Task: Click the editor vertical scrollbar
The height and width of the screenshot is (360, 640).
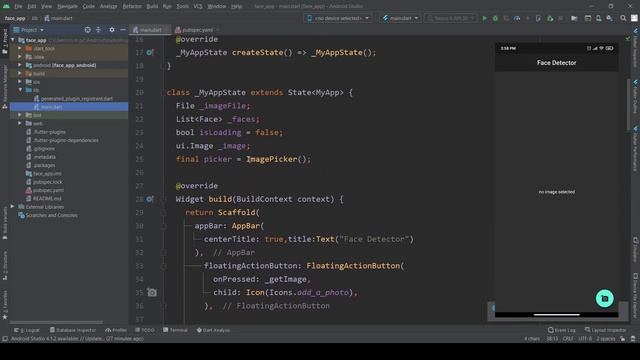Action: [628, 105]
